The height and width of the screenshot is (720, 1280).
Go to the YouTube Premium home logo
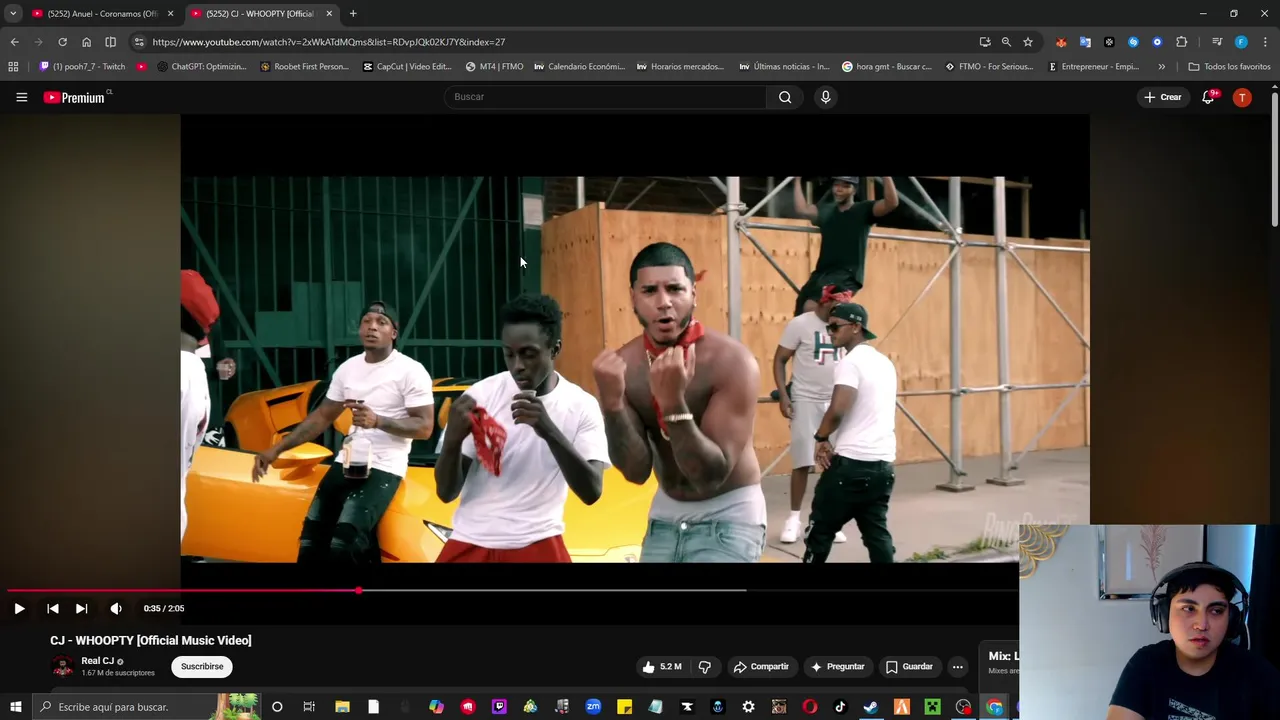(x=77, y=97)
